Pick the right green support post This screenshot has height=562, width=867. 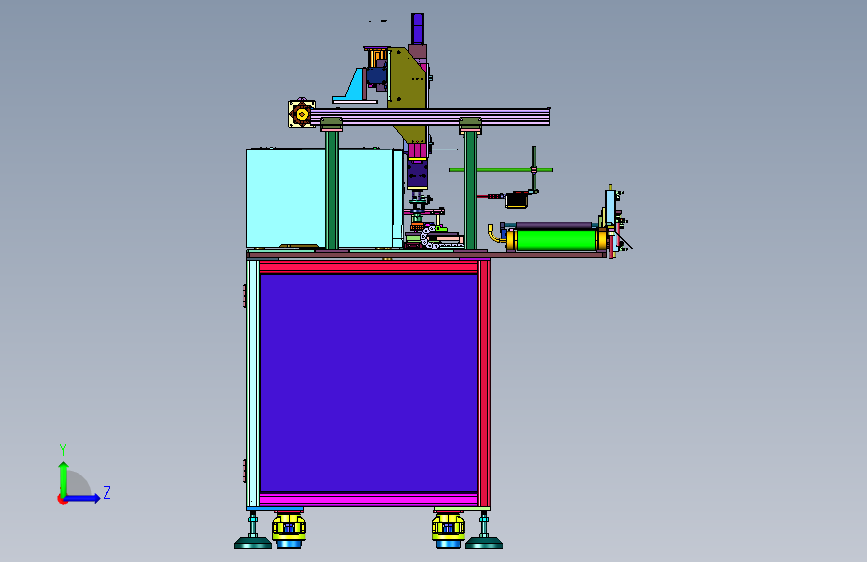click(471, 190)
